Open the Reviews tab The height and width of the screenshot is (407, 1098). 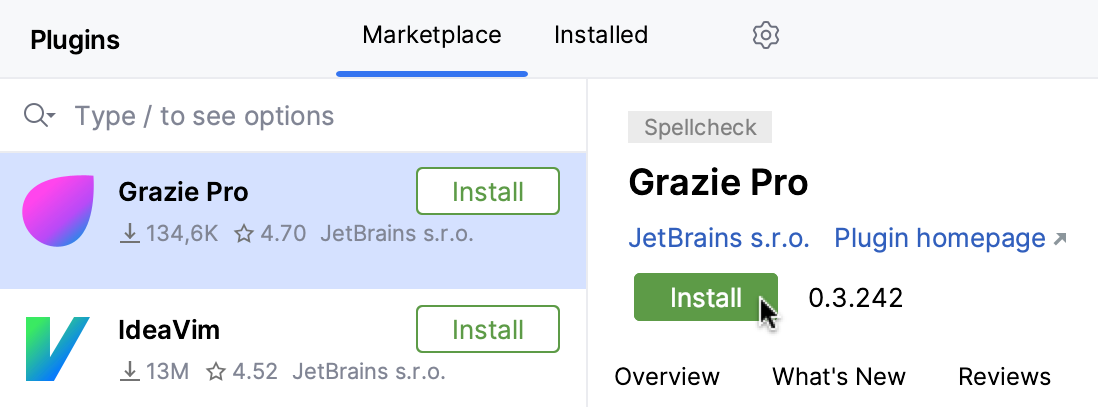coord(1004,377)
